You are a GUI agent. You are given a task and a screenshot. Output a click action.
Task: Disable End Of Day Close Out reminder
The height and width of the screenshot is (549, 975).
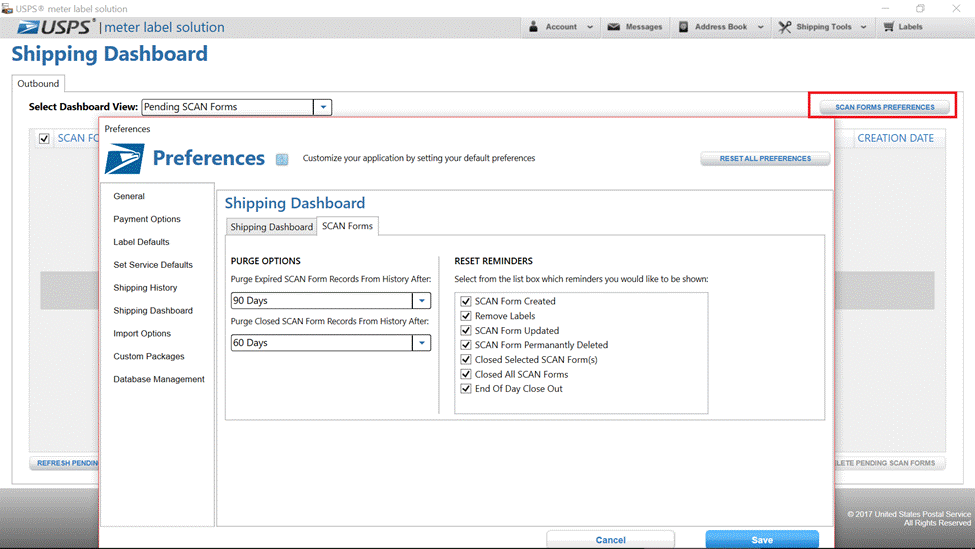[466, 389]
